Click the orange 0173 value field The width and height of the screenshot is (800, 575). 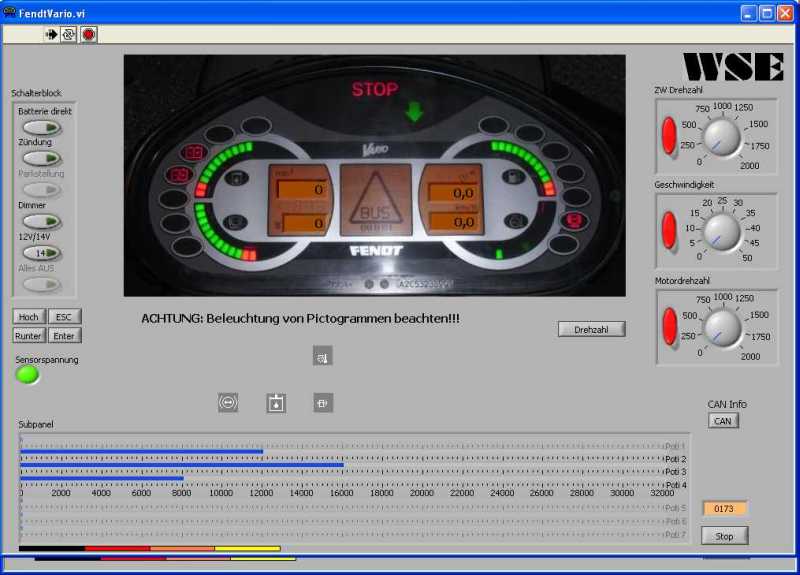pos(724,509)
